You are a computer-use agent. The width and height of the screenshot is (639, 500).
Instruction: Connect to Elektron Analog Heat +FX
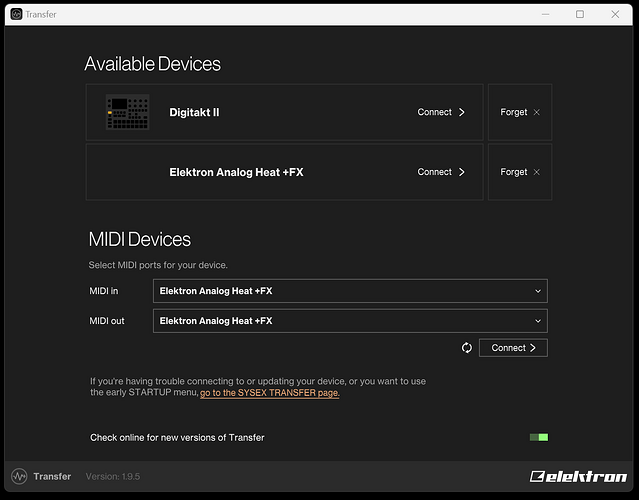441,172
